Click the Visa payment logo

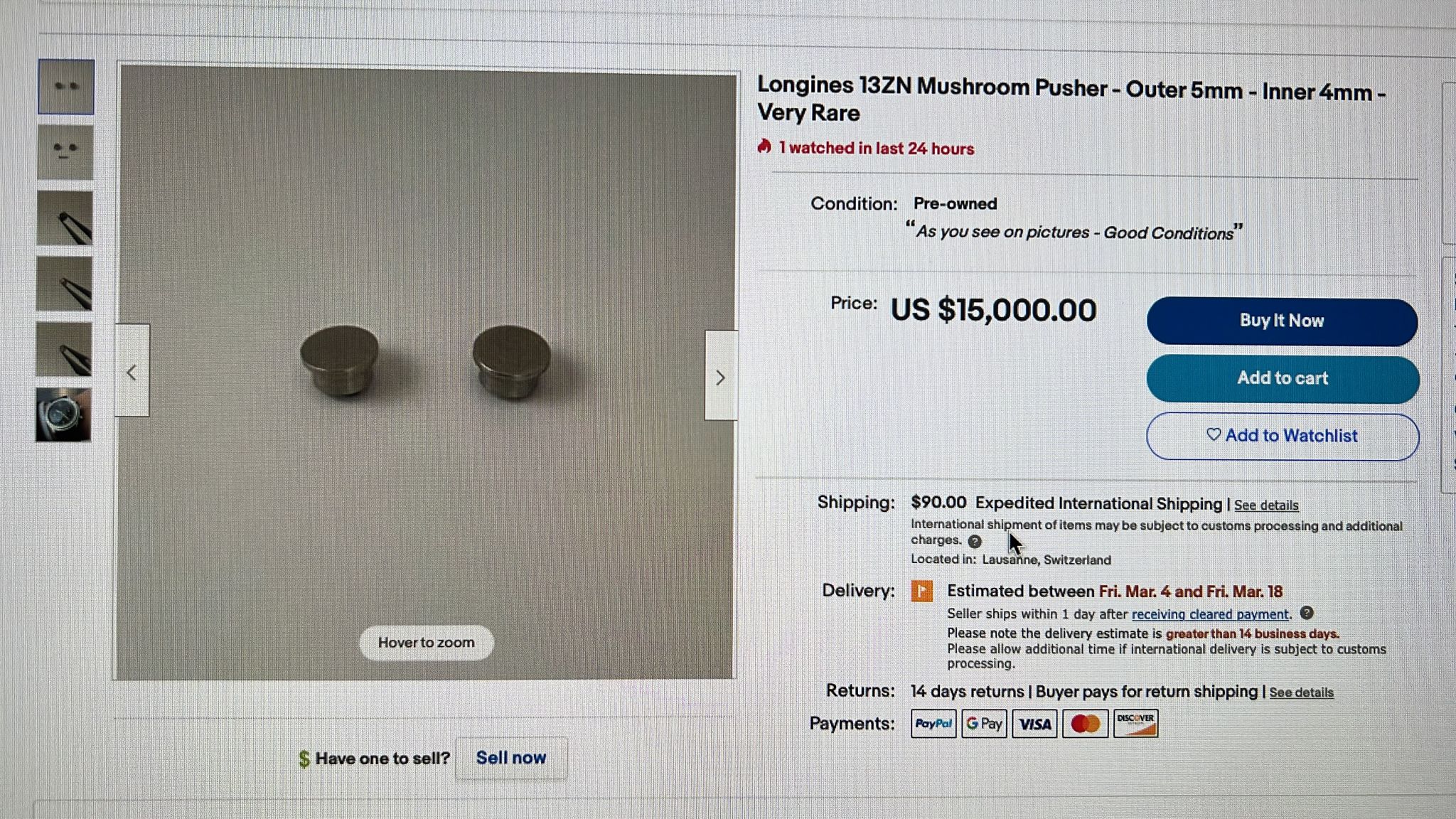(1034, 724)
